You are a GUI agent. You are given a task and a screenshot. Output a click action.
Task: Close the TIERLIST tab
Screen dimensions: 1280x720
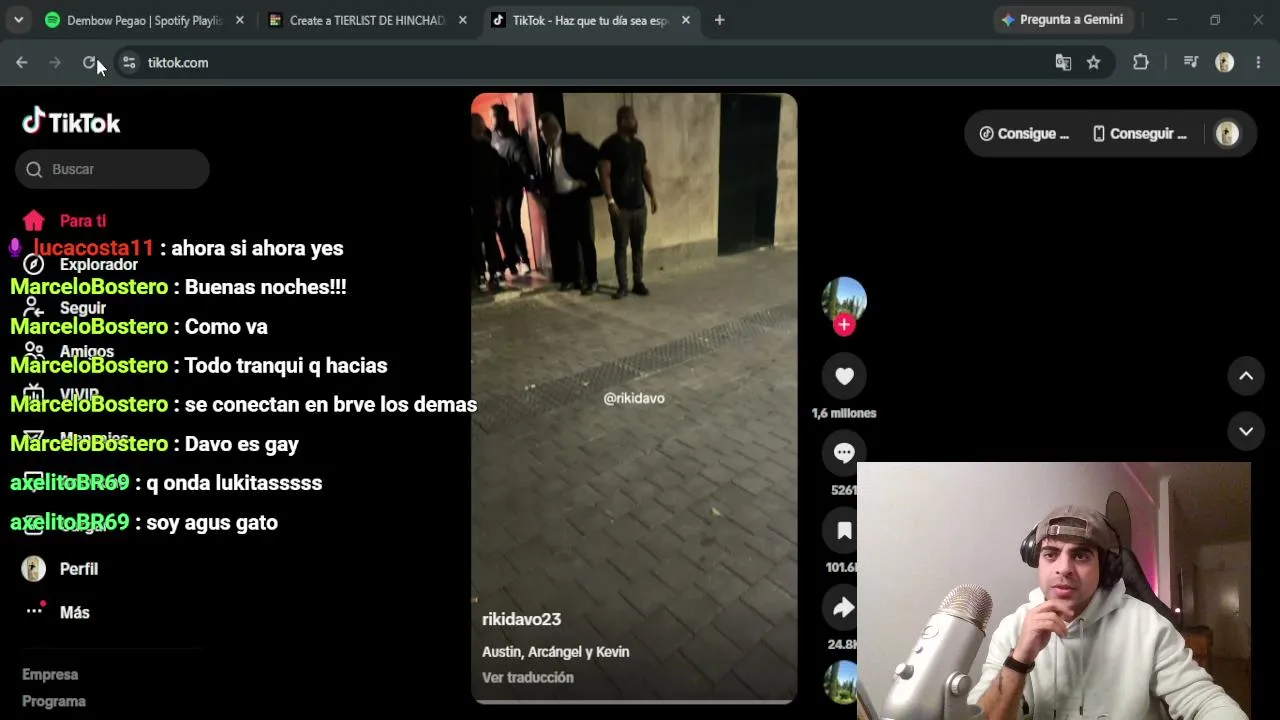point(462,20)
